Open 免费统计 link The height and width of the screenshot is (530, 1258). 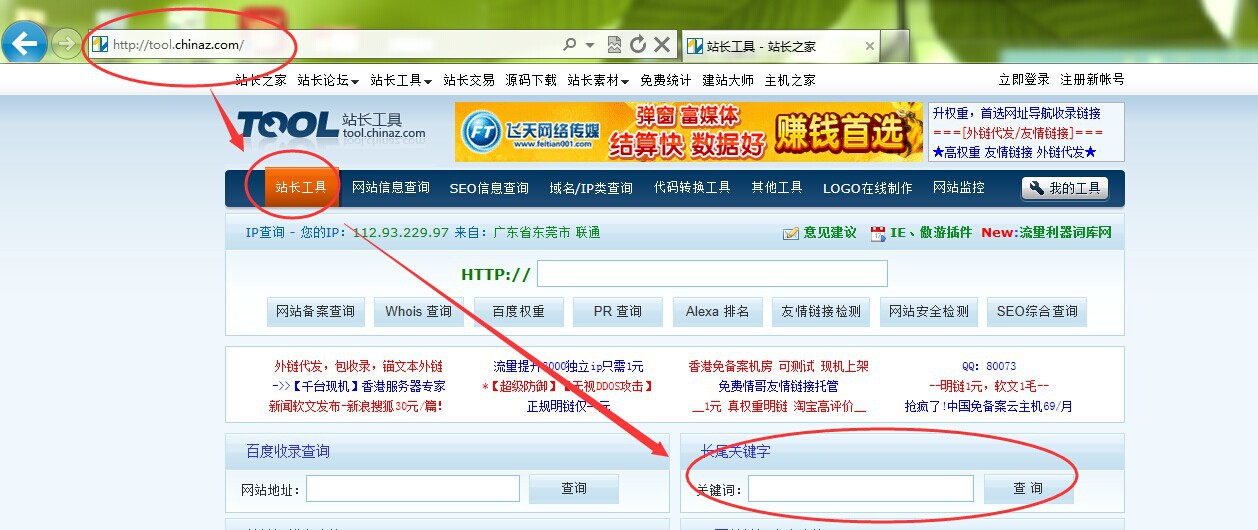coord(666,80)
